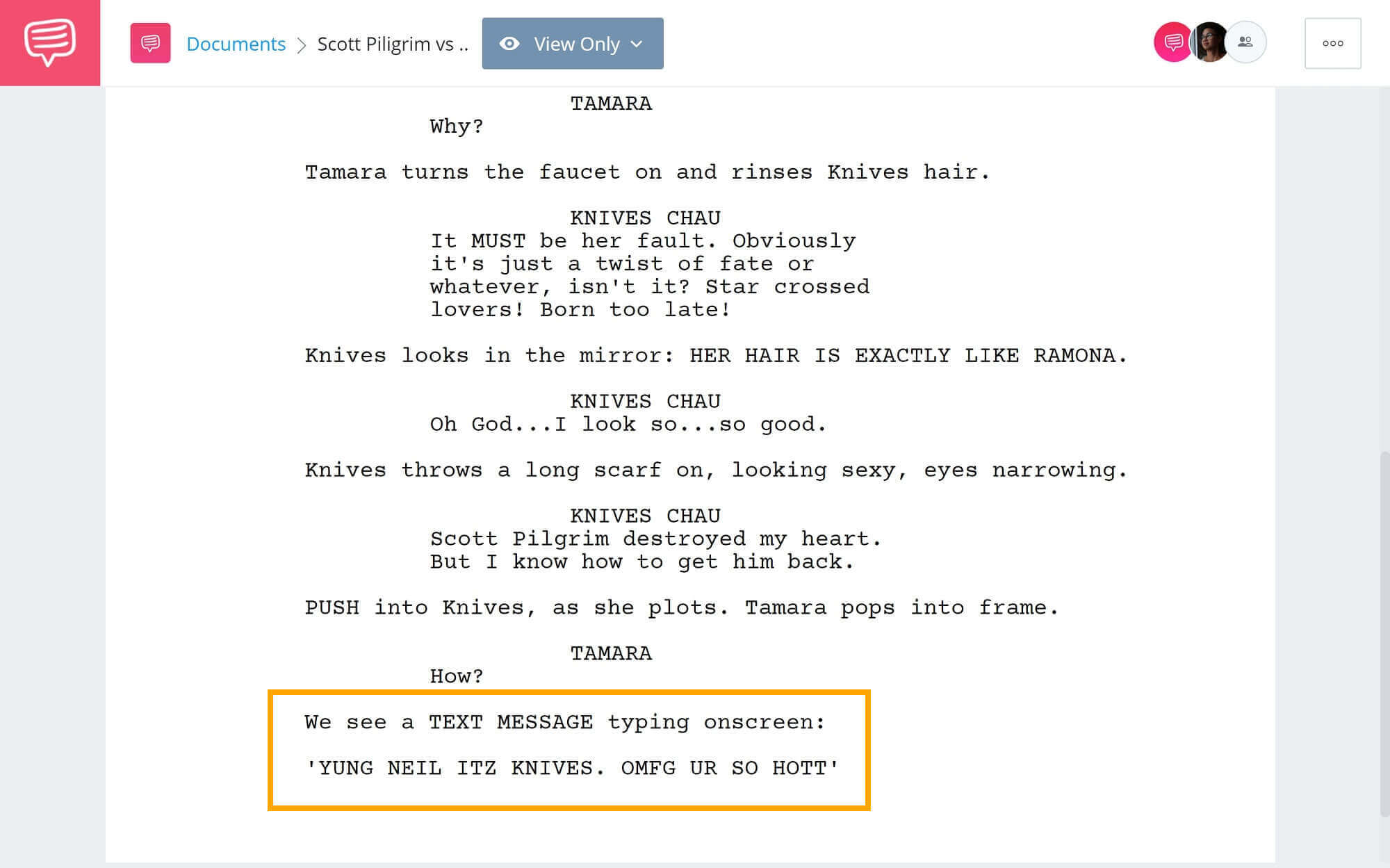Toggle user presence indicator panel
Screen dimensions: 1390x868
click(x=1244, y=43)
